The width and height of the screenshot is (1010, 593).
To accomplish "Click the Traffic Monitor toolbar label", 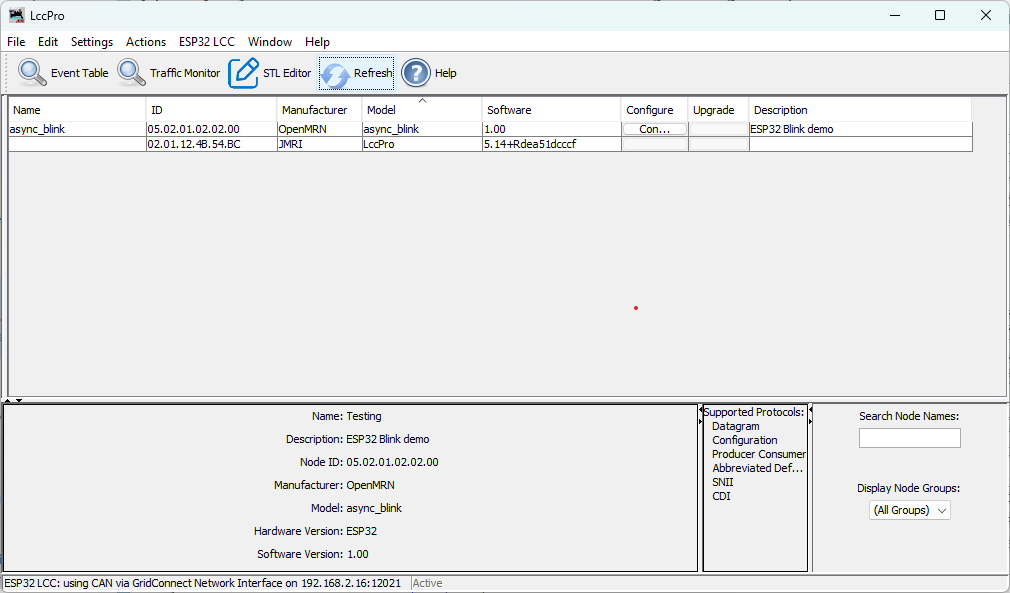I will coord(184,72).
